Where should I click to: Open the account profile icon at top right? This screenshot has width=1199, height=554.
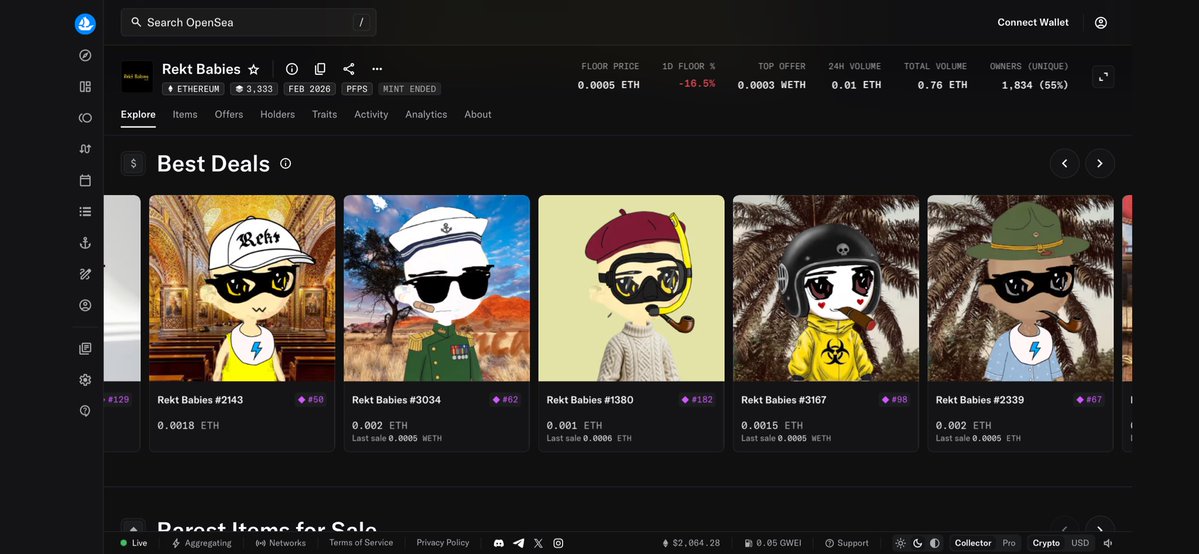pos(1101,23)
